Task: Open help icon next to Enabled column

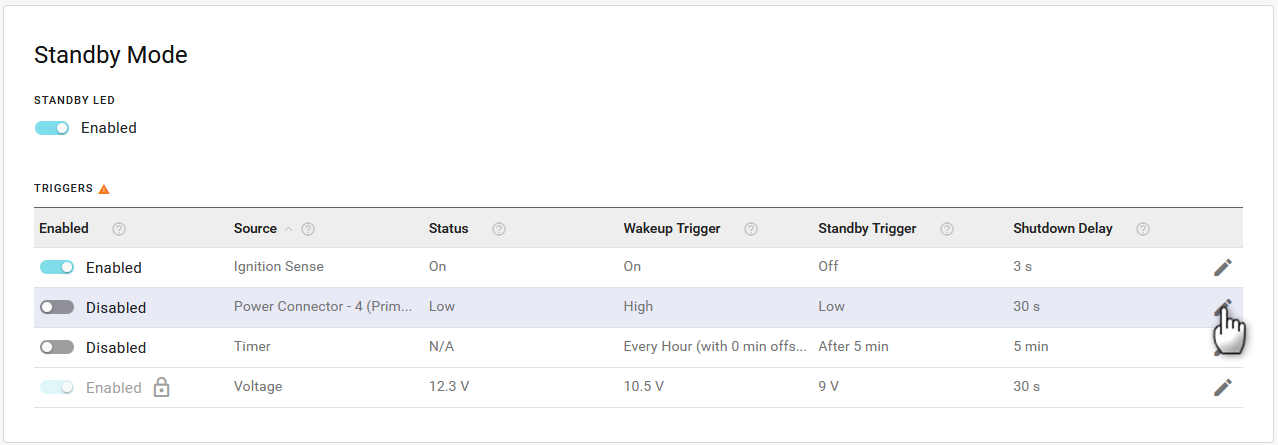Action: (119, 229)
